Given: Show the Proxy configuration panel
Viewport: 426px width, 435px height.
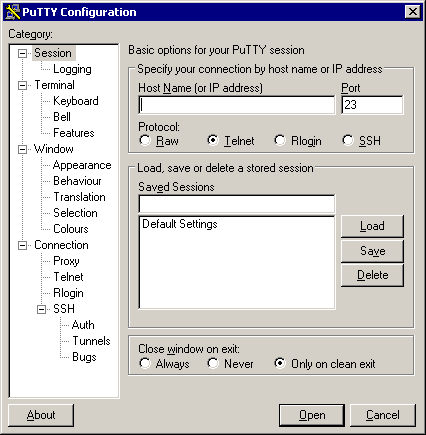Looking at the screenshot, I should coord(66,261).
